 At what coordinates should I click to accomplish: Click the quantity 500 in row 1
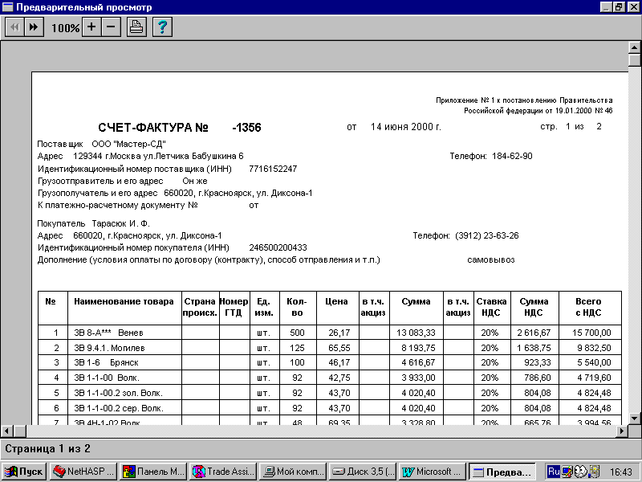(297, 333)
